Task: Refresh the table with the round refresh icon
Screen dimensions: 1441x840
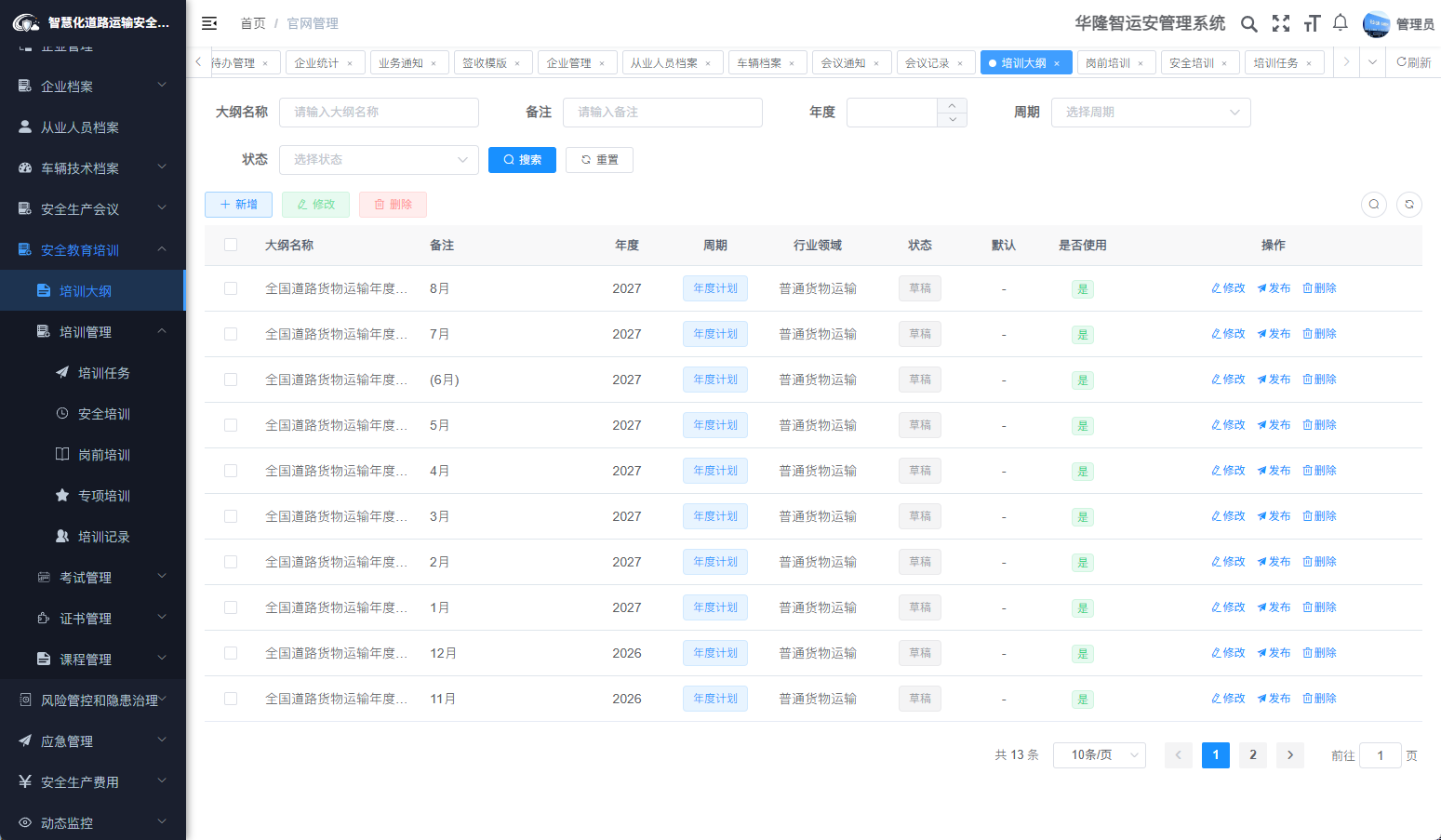Action: pyautogui.click(x=1409, y=205)
